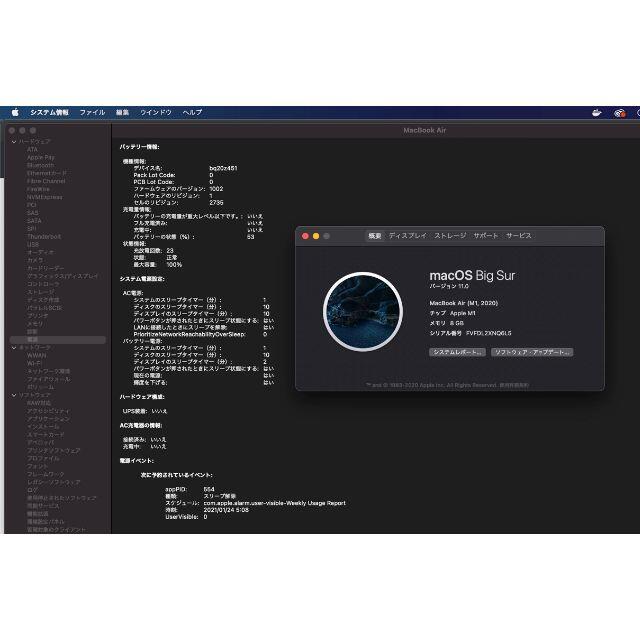
Task: Open the ウインドウ menu
Action: click(x=156, y=112)
